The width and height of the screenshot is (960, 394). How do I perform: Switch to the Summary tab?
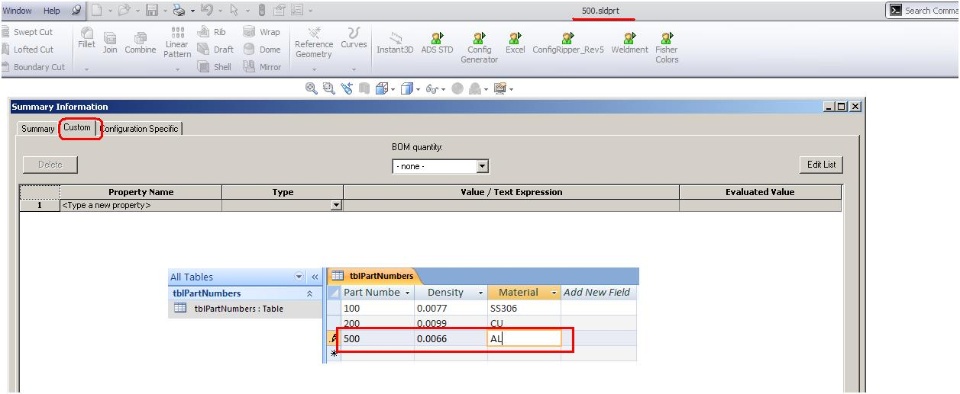37,129
